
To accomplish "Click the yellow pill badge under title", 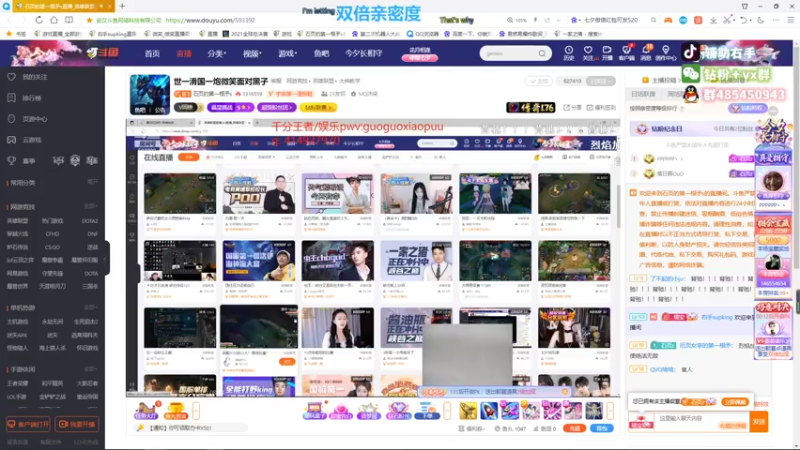I will [318, 108].
